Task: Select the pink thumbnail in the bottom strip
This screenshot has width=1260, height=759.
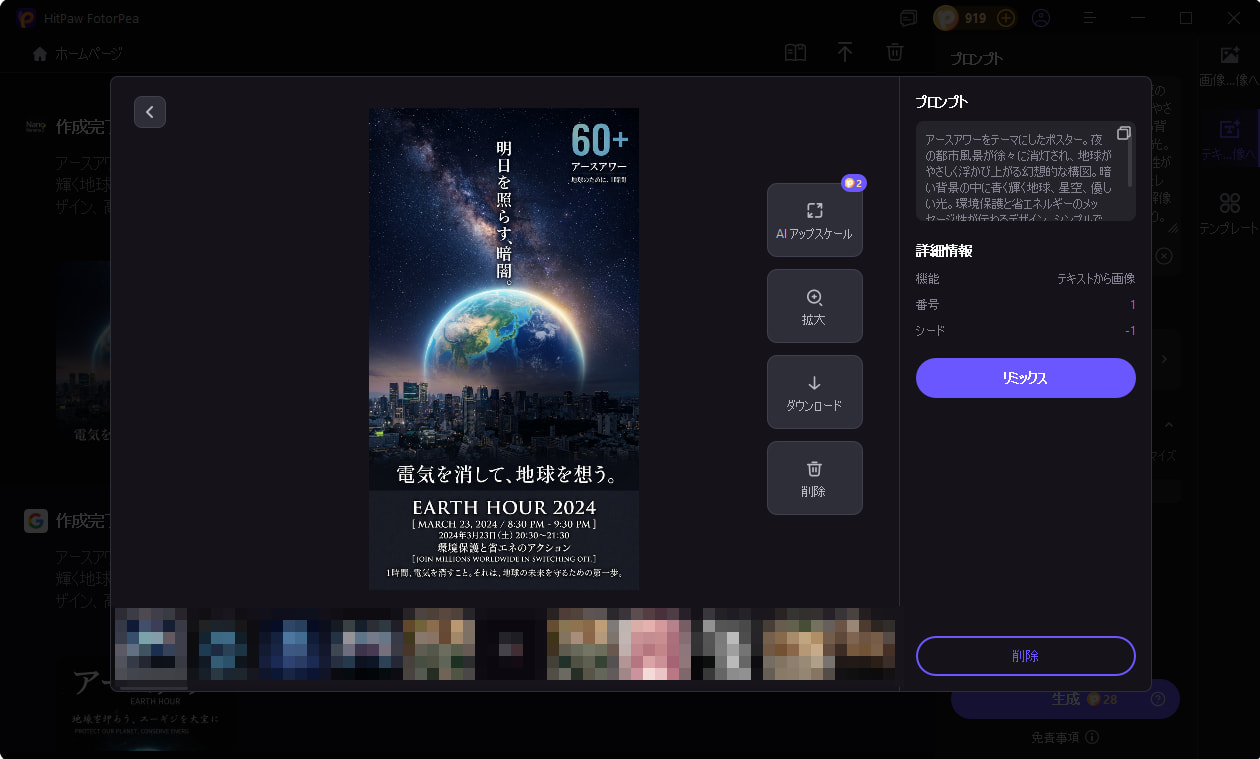Action: click(655, 644)
